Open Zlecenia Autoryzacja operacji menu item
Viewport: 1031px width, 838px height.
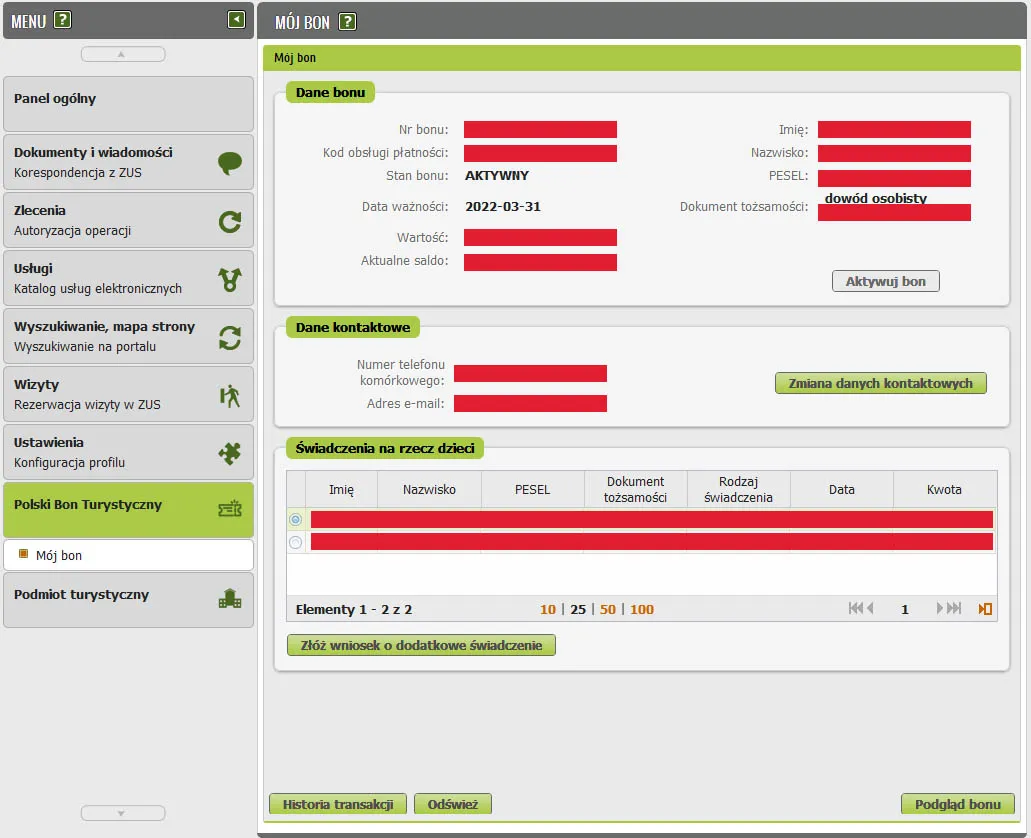point(128,220)
